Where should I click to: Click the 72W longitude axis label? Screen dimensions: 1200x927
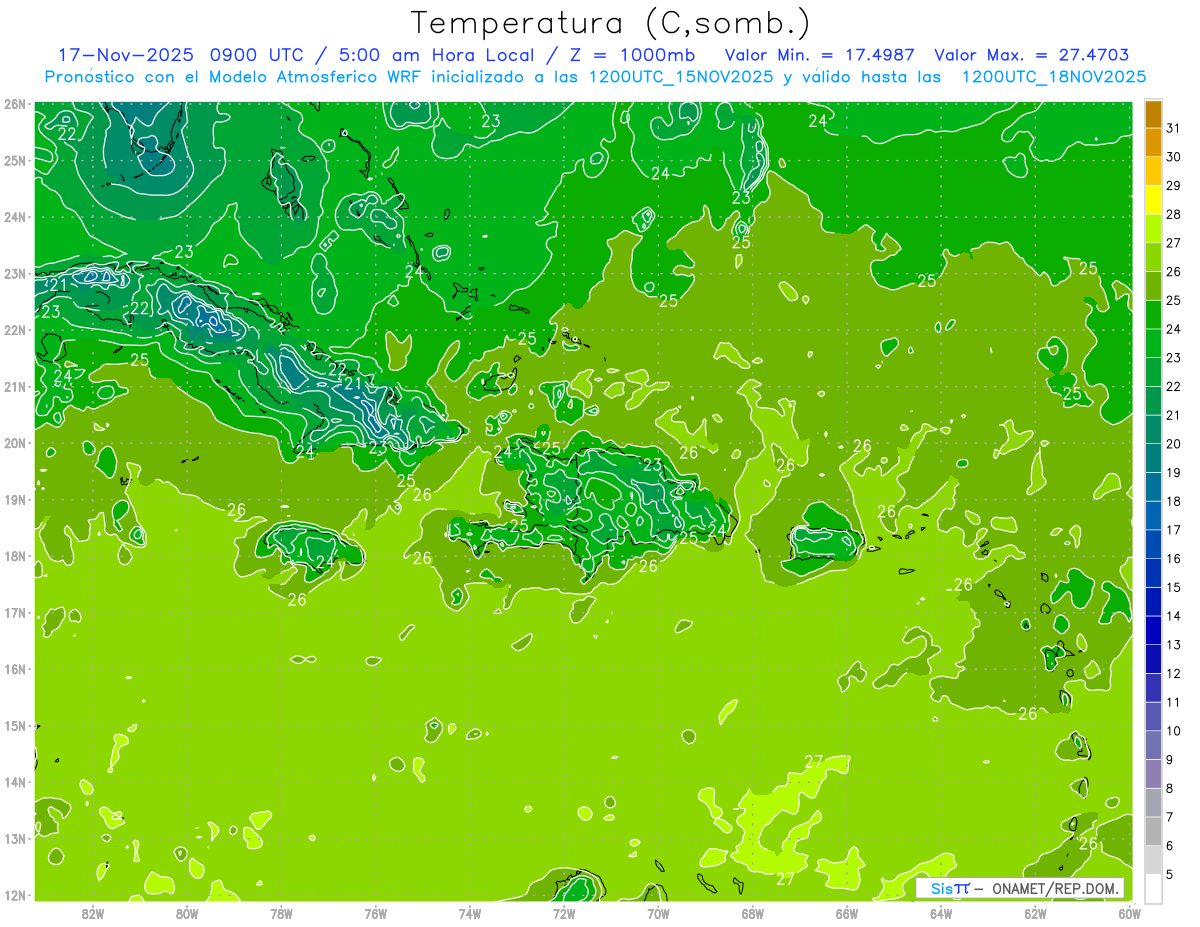click(564, 913)
